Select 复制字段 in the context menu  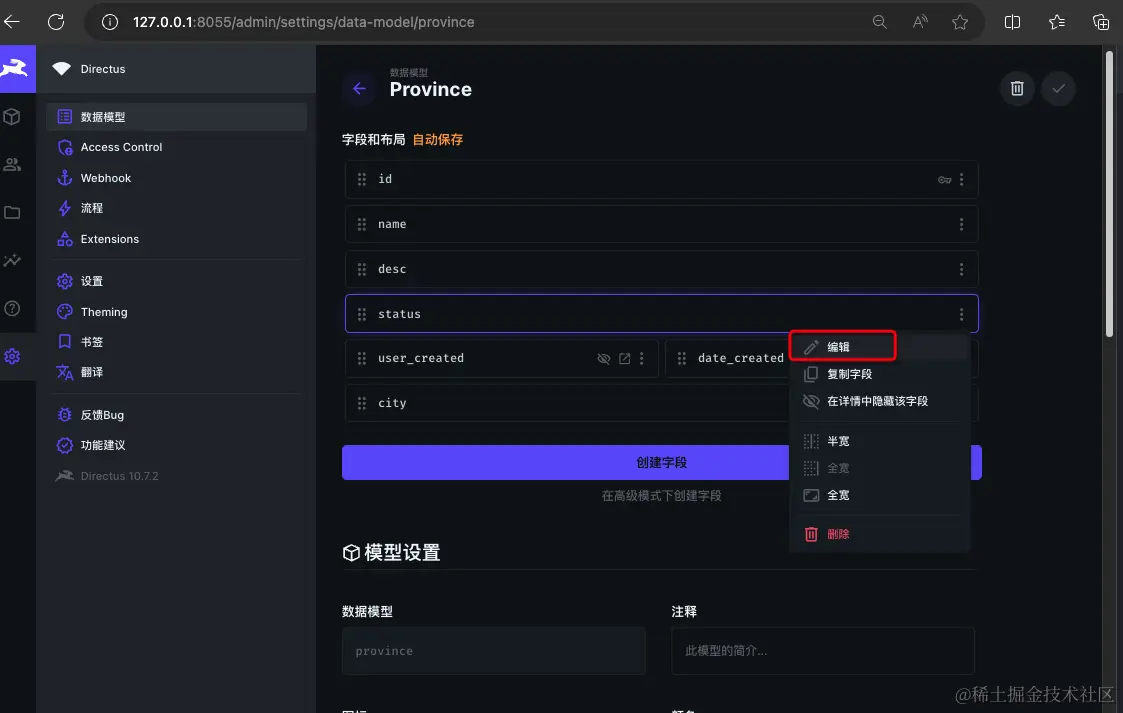tap(881, 374)
